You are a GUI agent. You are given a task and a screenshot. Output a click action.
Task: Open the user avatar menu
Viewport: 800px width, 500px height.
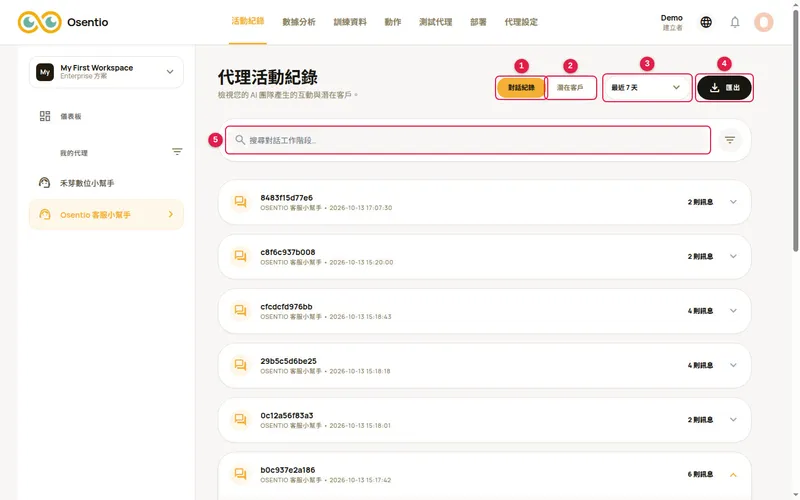pos(764,22)
